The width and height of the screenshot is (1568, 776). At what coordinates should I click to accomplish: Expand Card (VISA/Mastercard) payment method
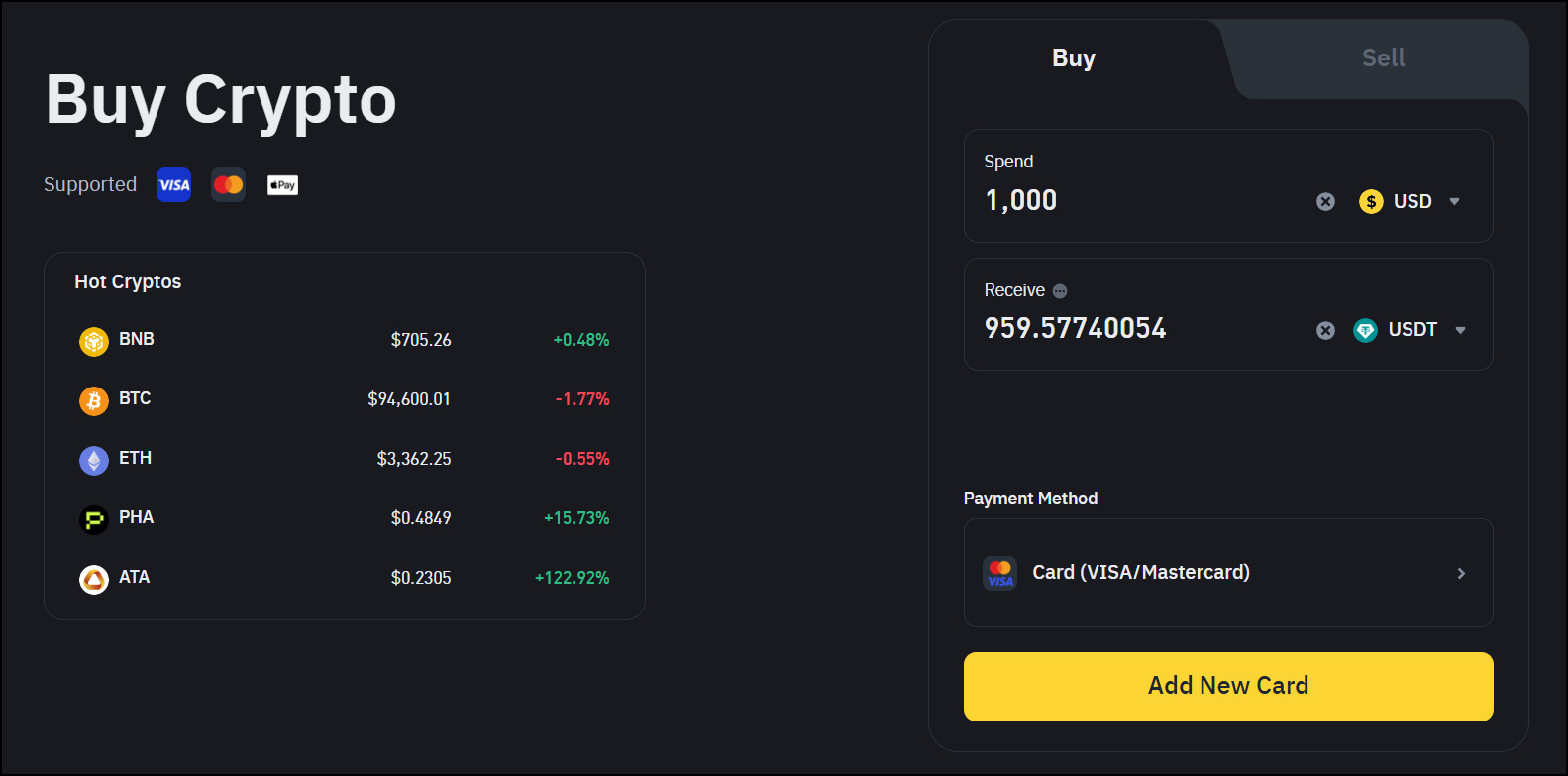[1228, 573]
